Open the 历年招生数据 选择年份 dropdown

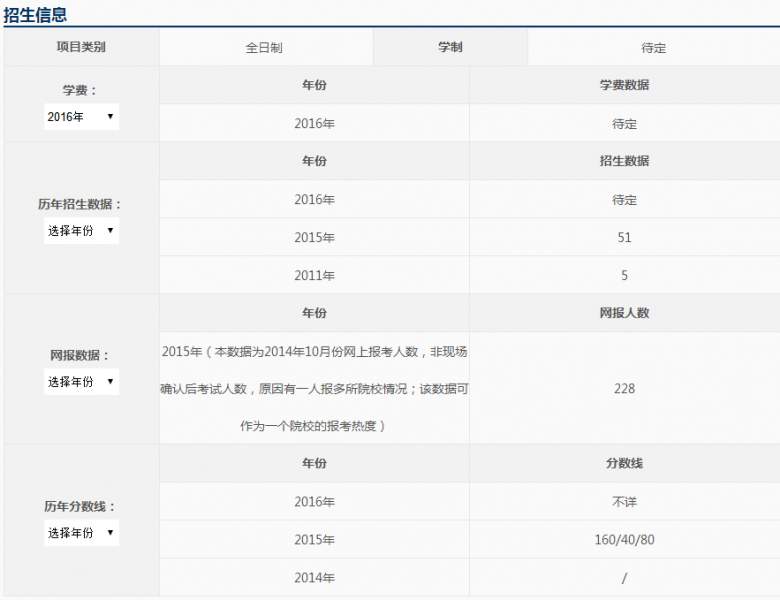coord(81,230)
